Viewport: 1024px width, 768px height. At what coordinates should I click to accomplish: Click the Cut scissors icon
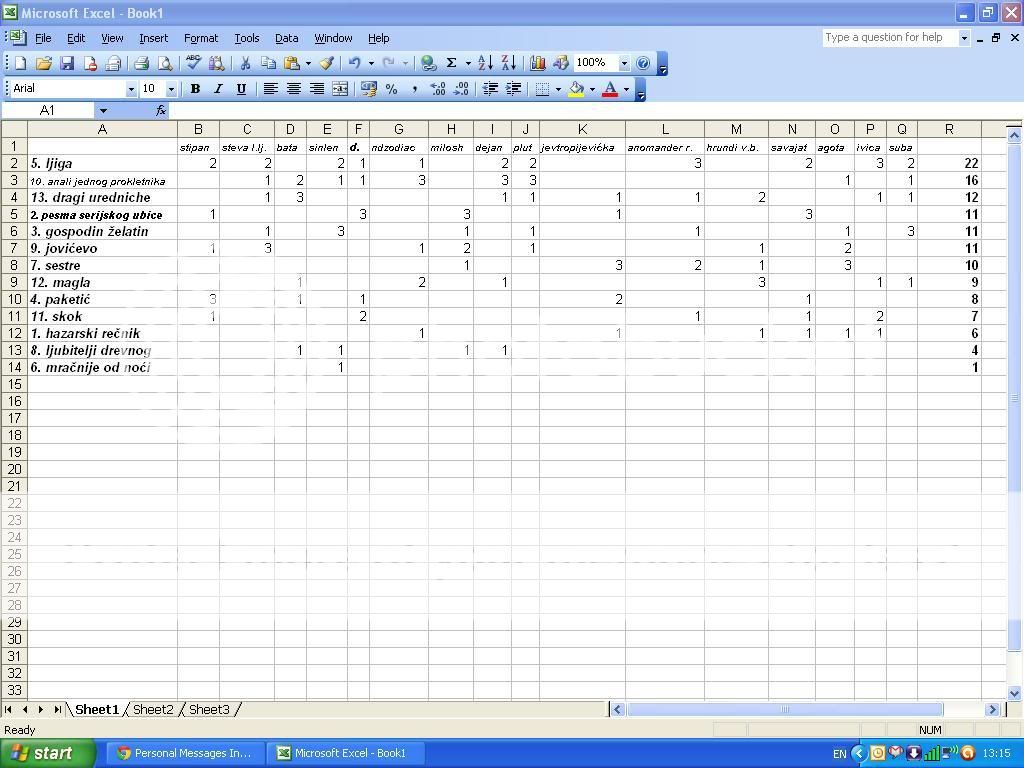click(244, 63)
